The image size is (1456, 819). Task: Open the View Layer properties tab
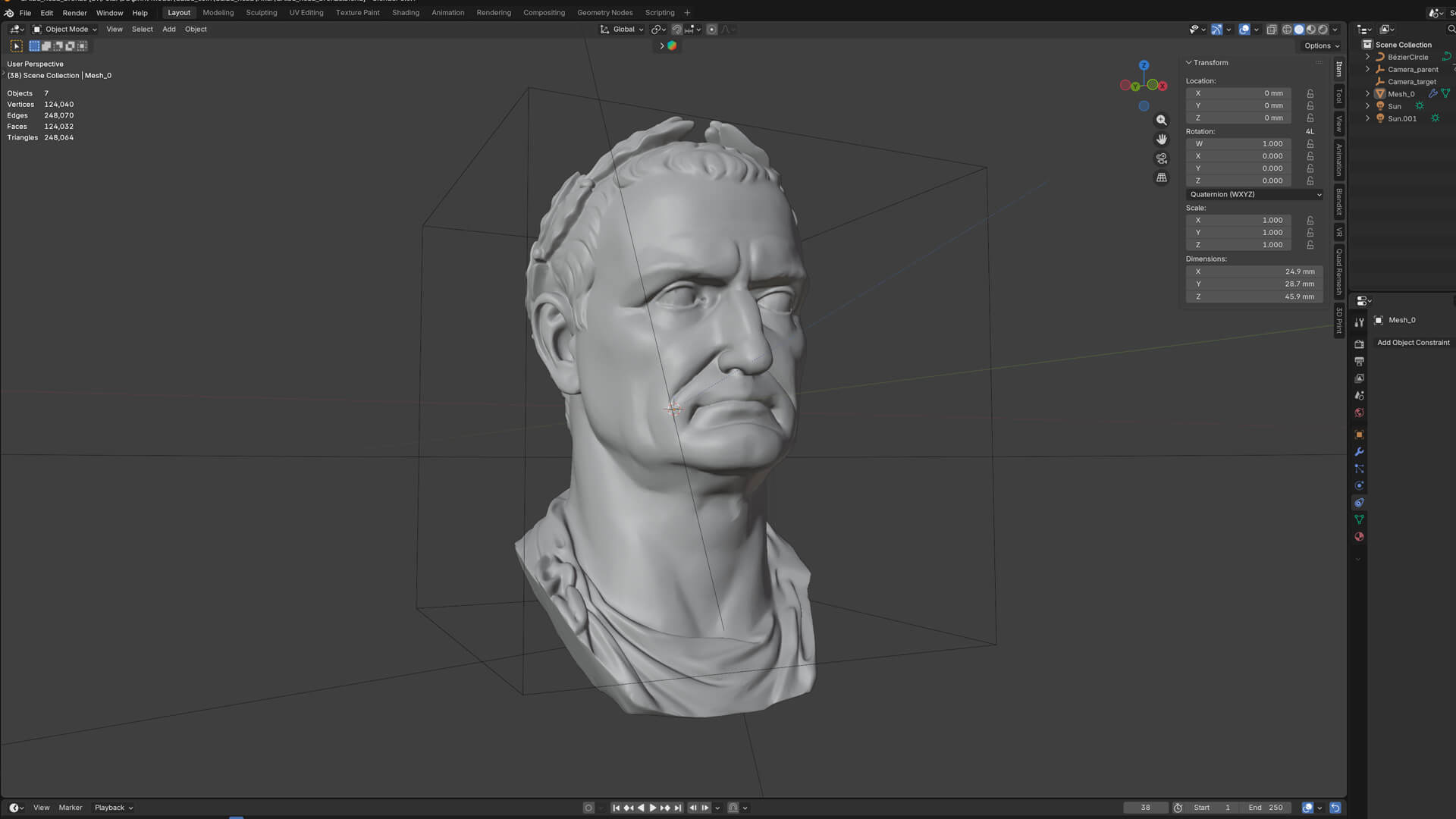(x=1359, y=378)
